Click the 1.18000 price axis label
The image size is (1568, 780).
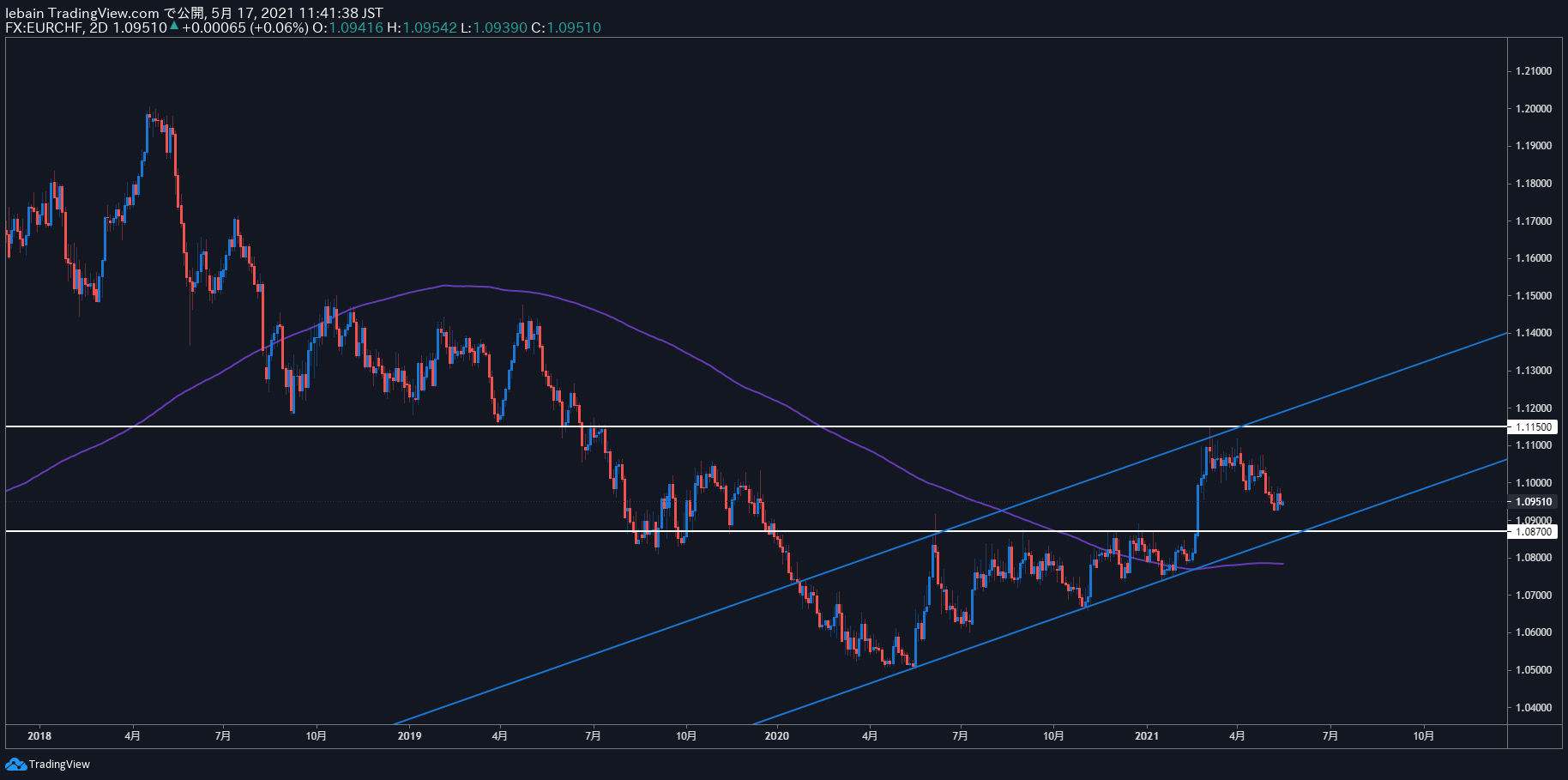(x=1534, y=183)
